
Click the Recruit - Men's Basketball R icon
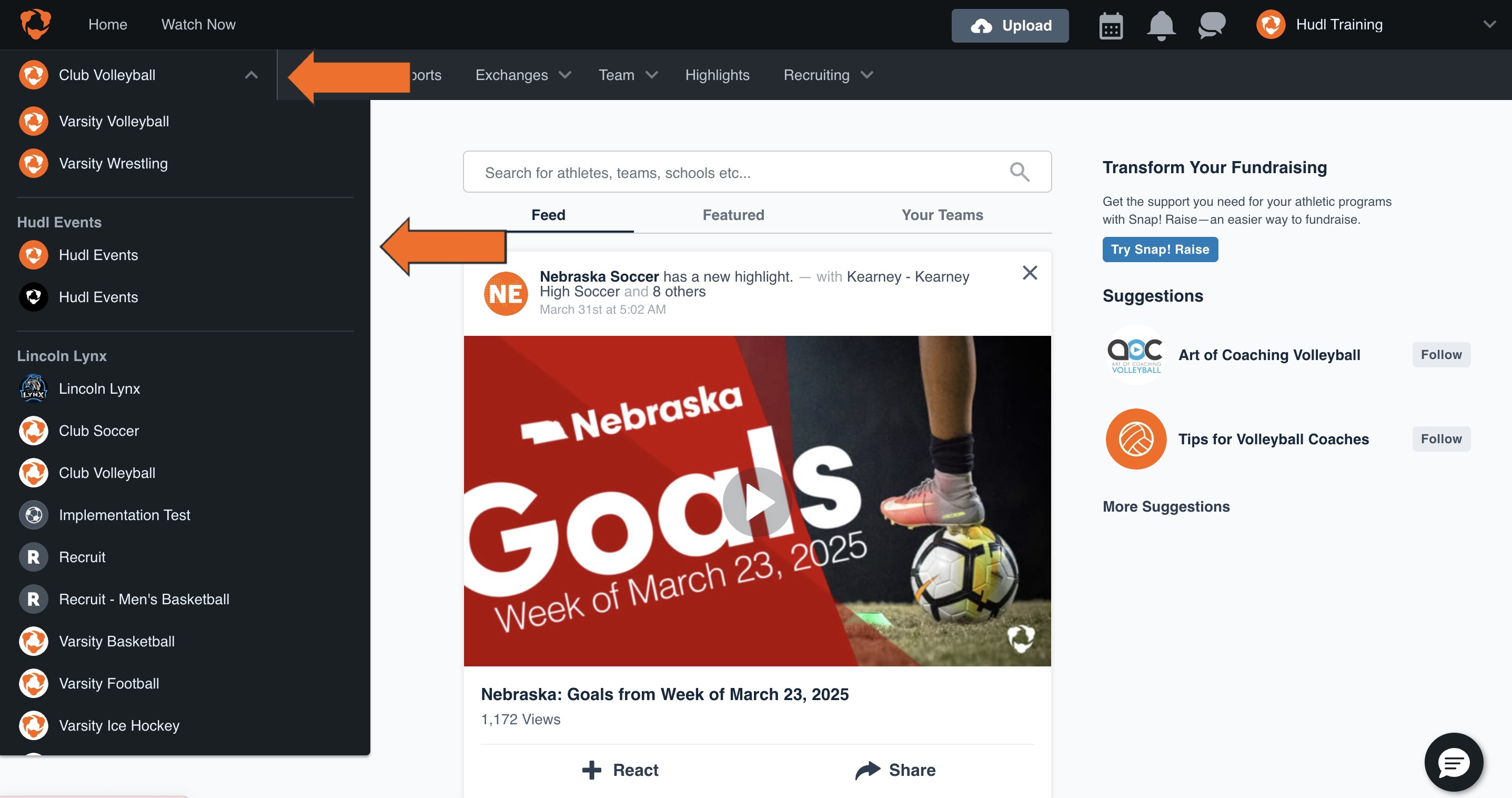[x=34, y=599]
